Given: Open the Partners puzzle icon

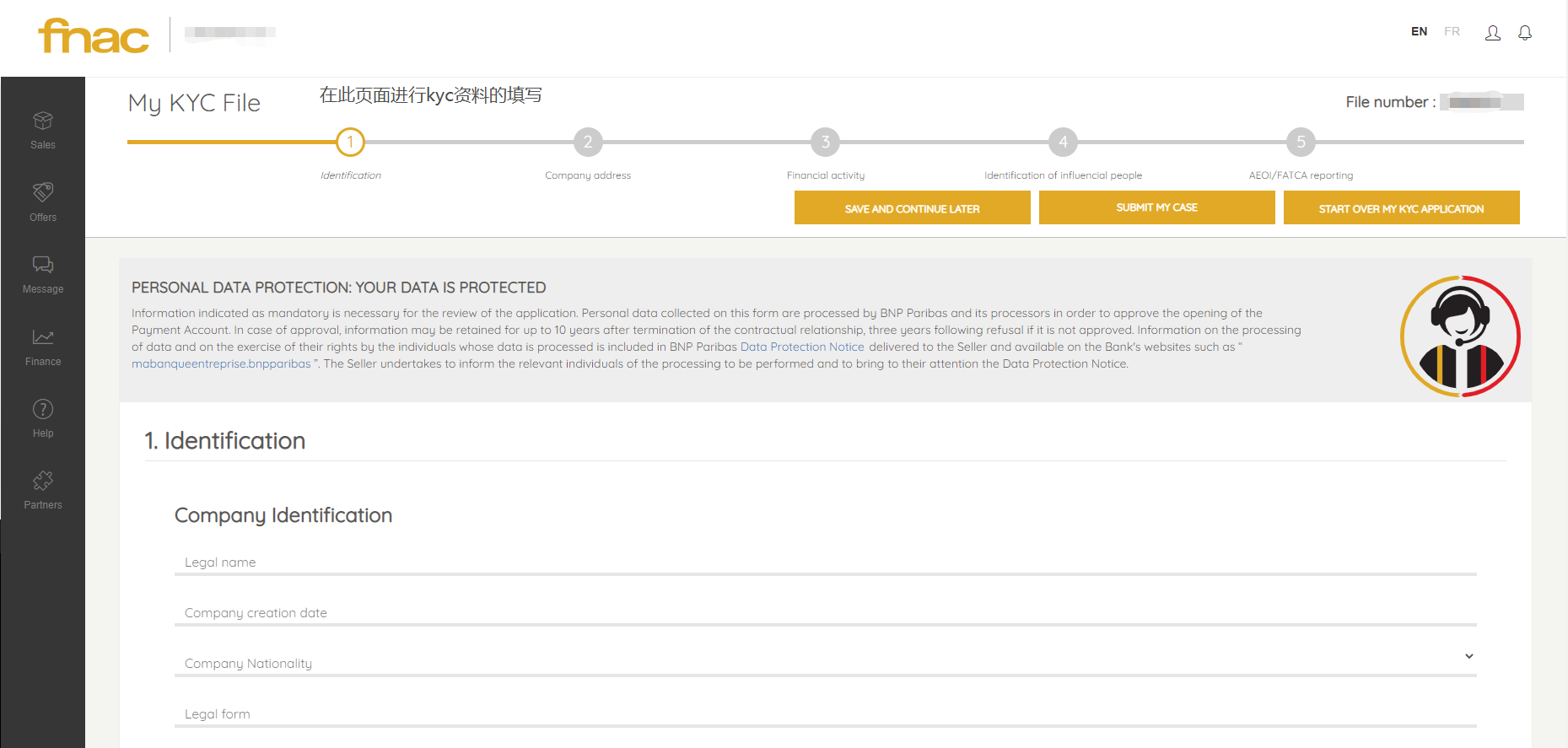Looking at the screenshot, I should tap(43, 482).
